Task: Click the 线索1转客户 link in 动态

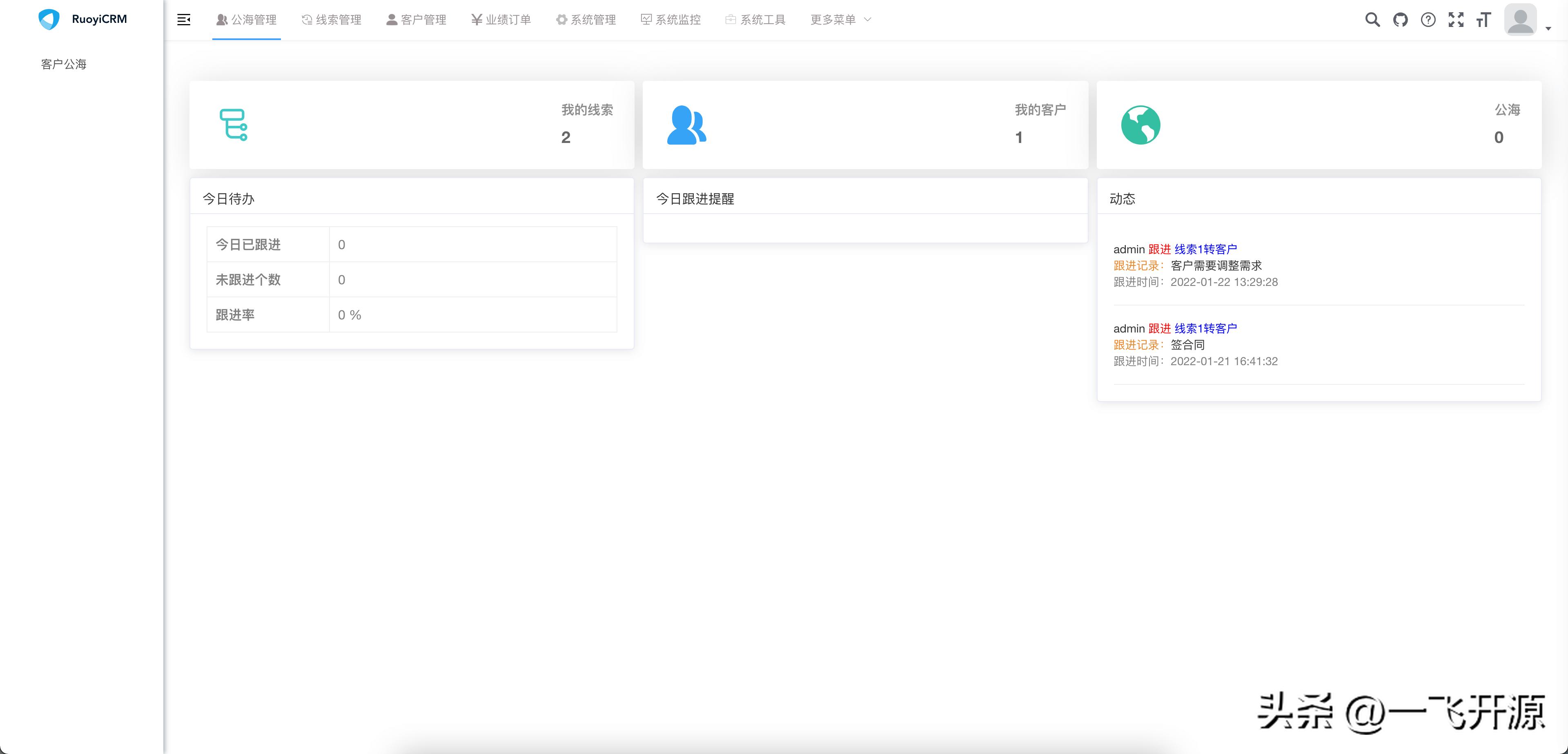Action: point(1206,249)
